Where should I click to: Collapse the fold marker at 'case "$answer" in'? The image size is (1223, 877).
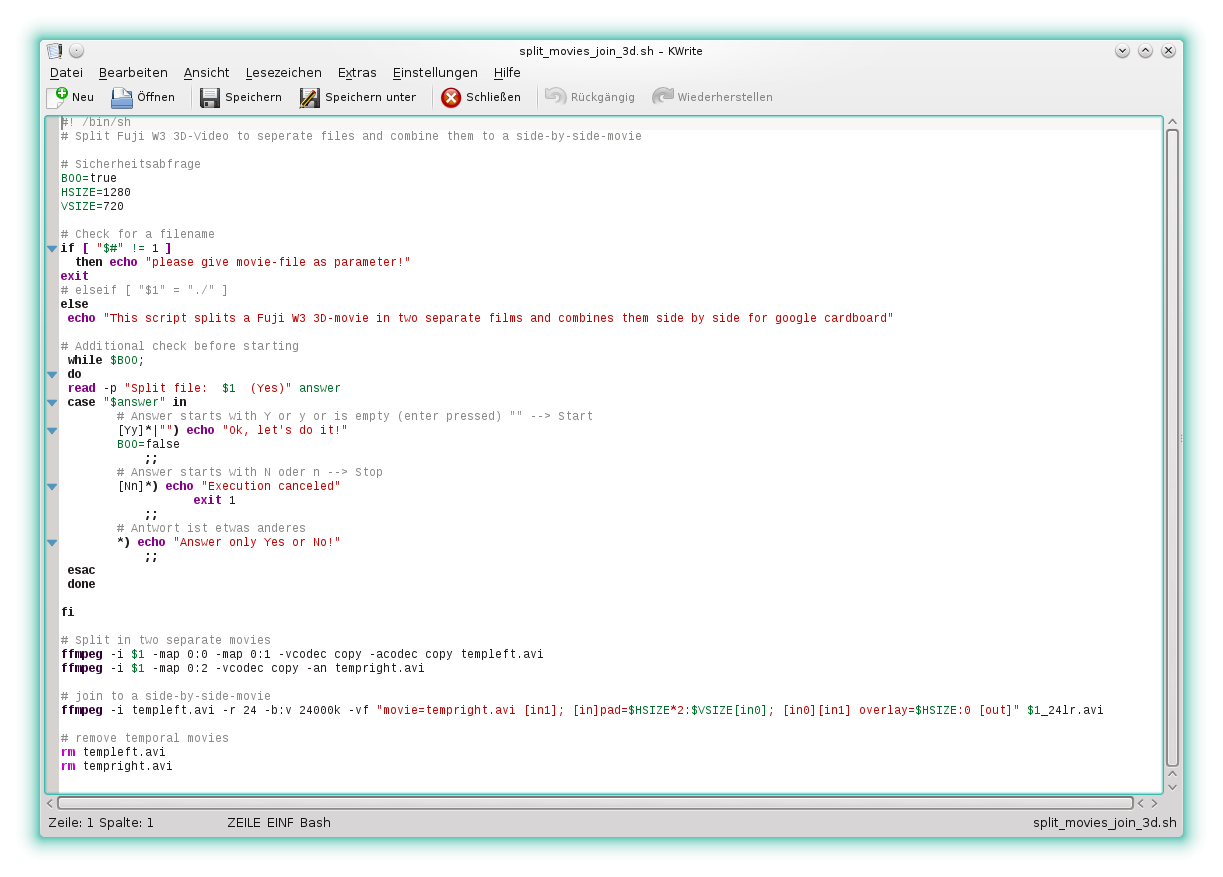point(52,403)
